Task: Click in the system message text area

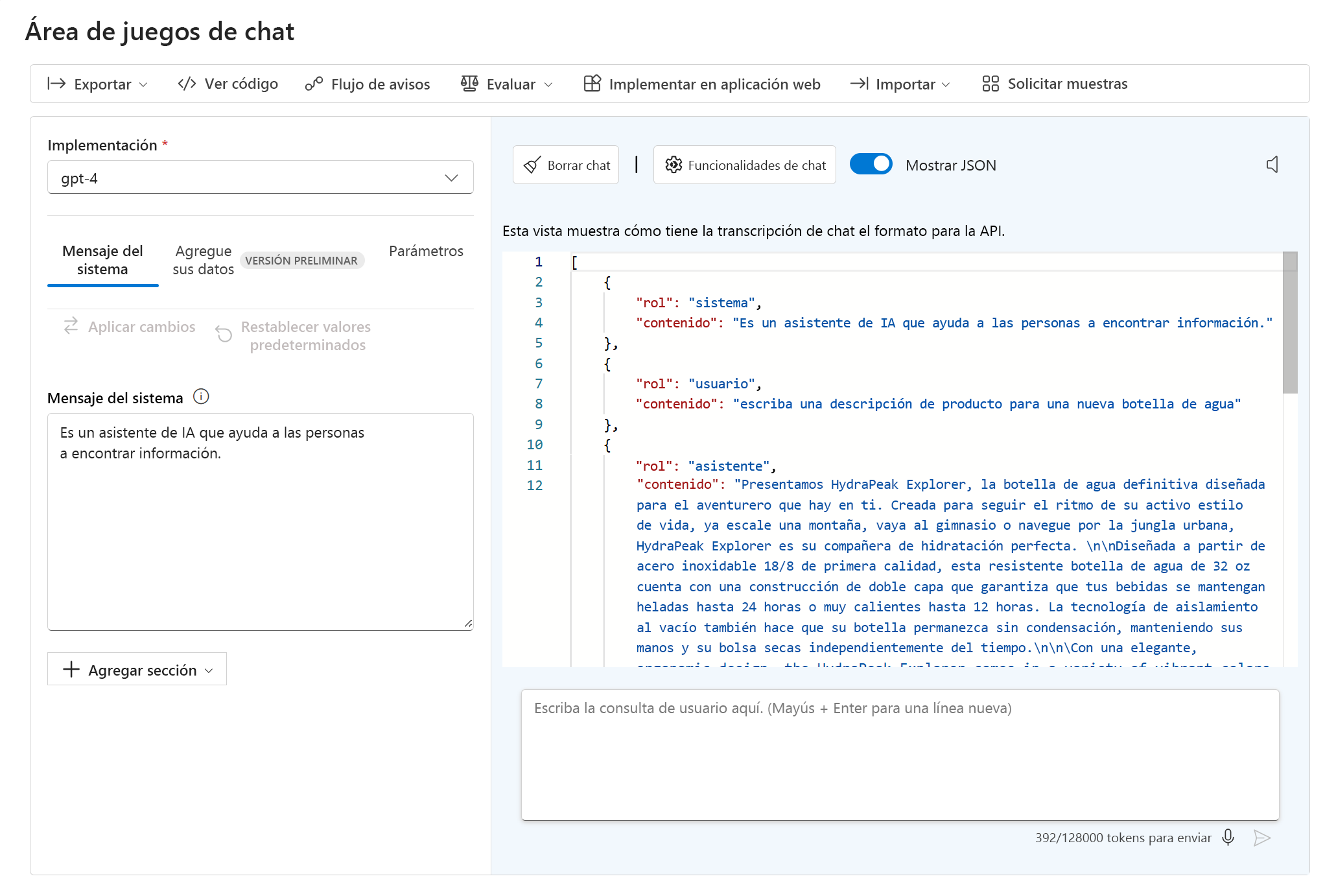Action: point(261,521)
